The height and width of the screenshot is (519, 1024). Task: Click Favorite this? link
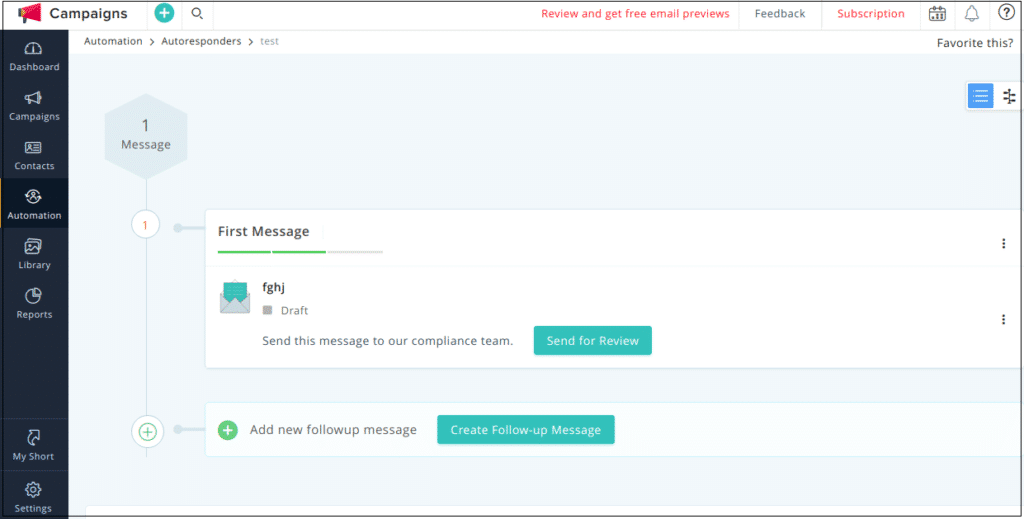[x=975, y=43]
